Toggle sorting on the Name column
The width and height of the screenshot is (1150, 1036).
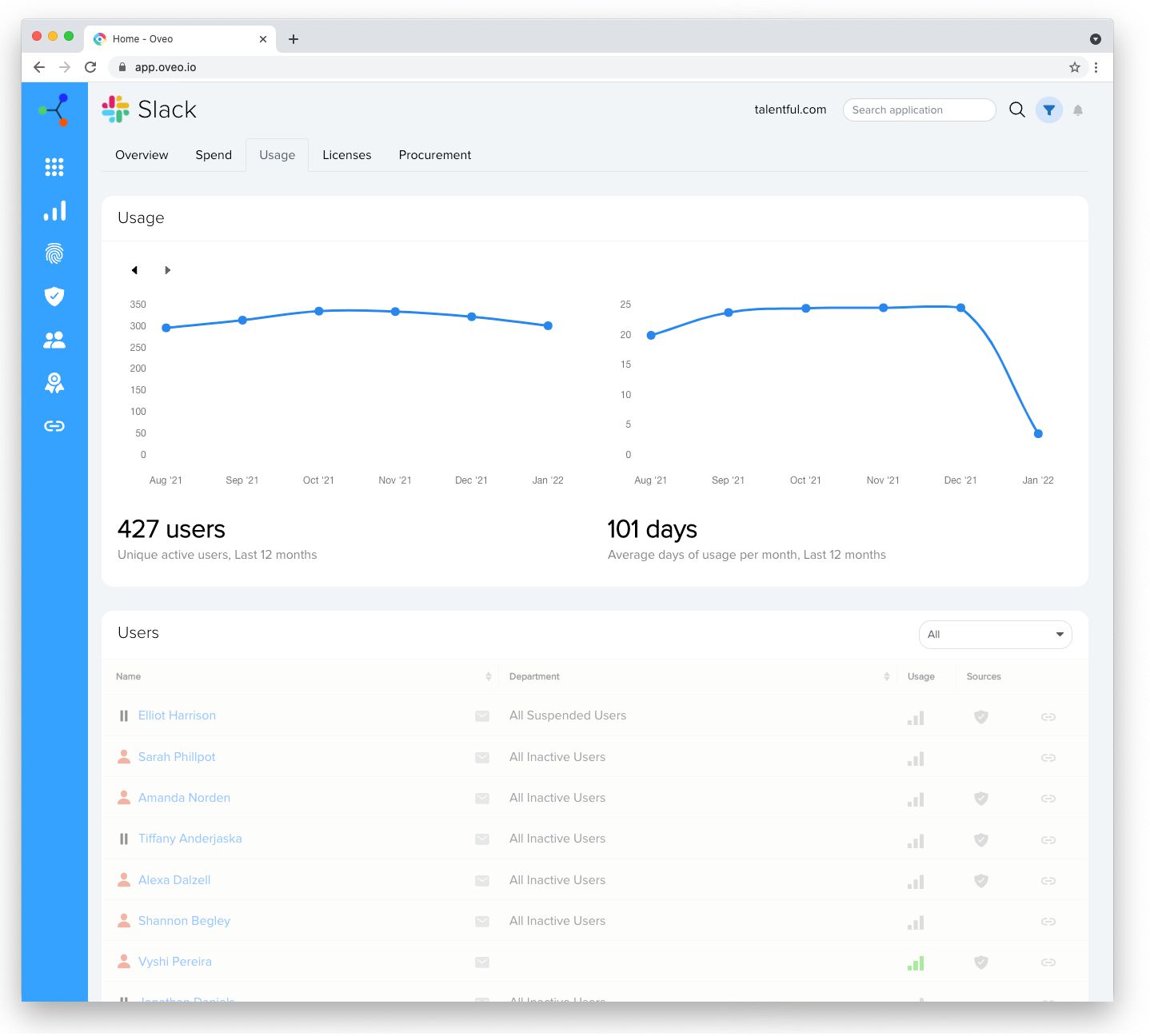click(x=489, y=676)
